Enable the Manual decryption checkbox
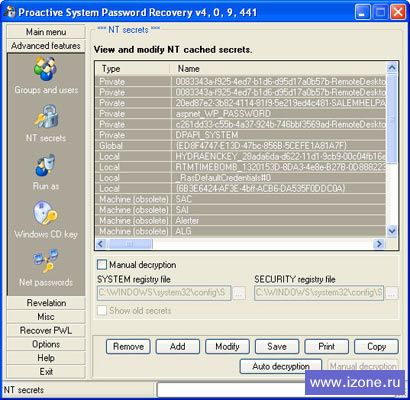 click(102, 265)
